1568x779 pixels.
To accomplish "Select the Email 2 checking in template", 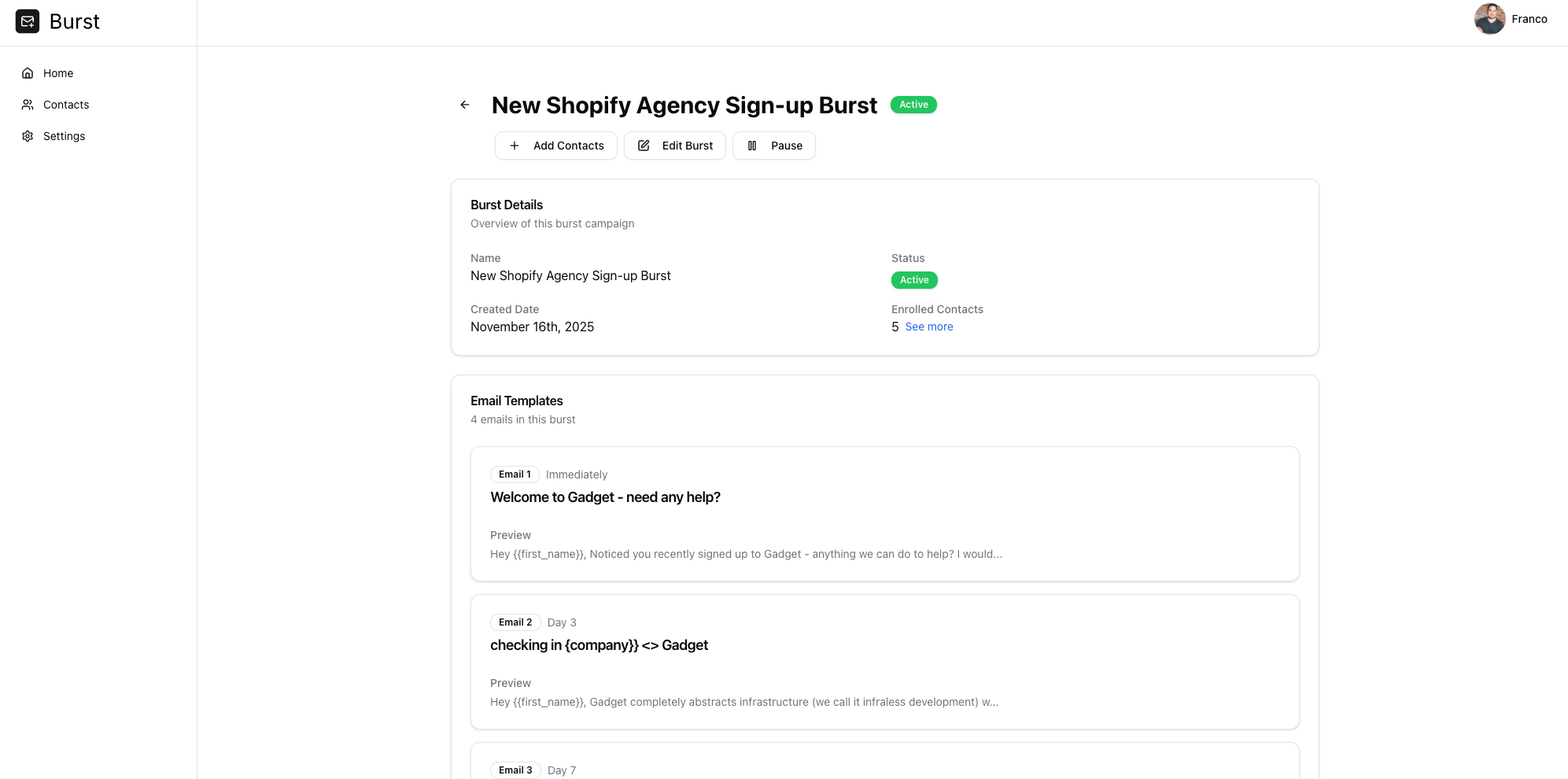I will tap(884, 662).
